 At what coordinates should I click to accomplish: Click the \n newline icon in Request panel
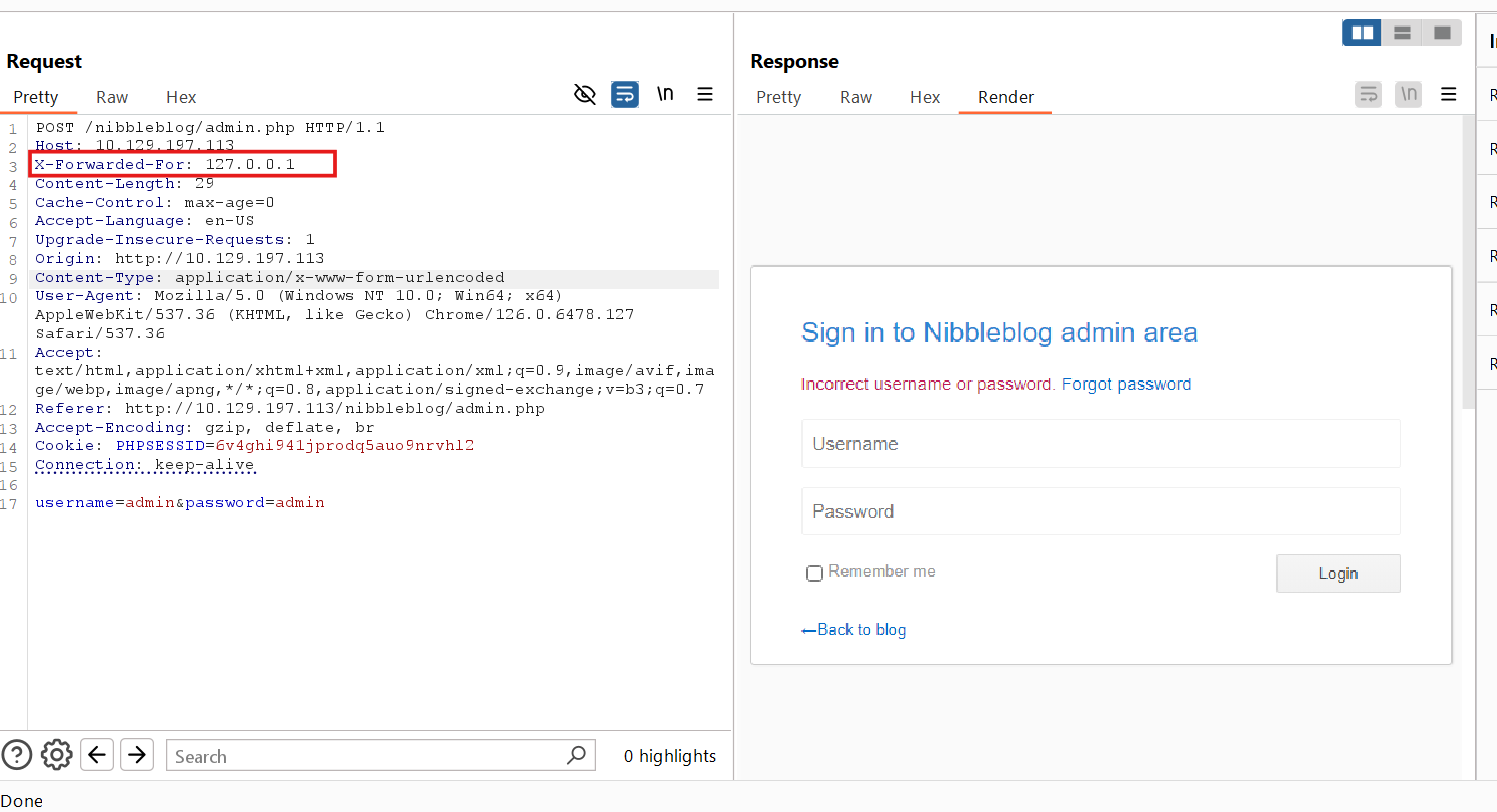point(665,94)
